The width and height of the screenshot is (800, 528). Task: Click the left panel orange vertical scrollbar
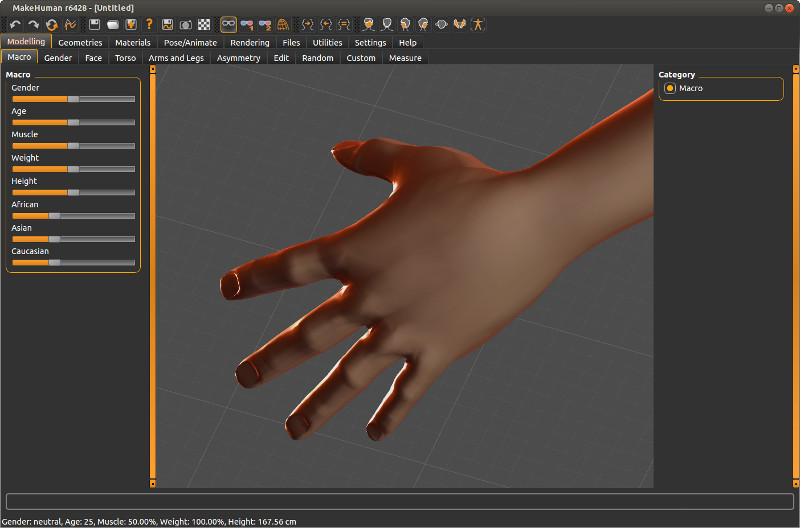153,276
